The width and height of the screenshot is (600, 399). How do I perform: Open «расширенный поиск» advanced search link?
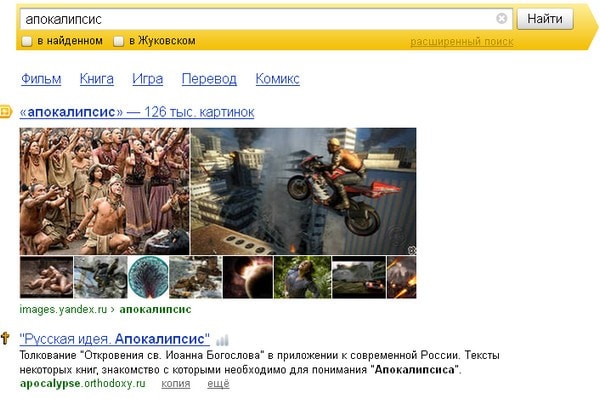[x=461, y=42]
